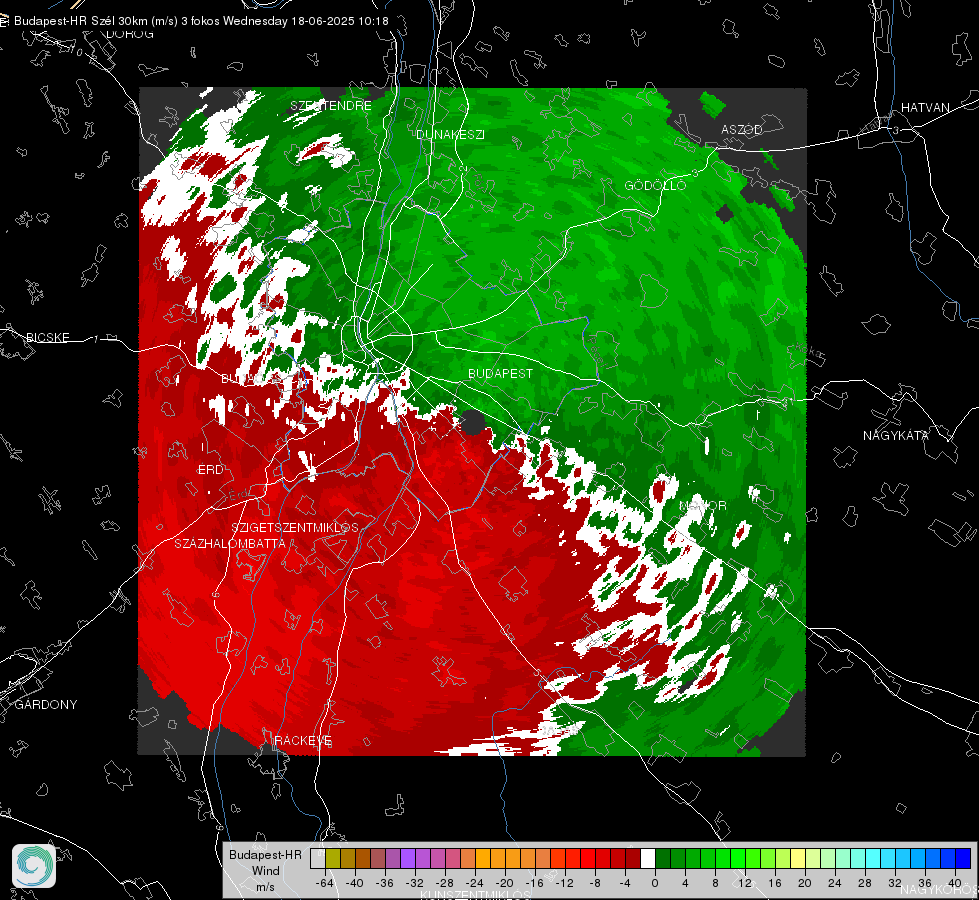Click the SZÁZHALOMBATTA town label
This screenshot has height=900, width=979.
[230, 543]
